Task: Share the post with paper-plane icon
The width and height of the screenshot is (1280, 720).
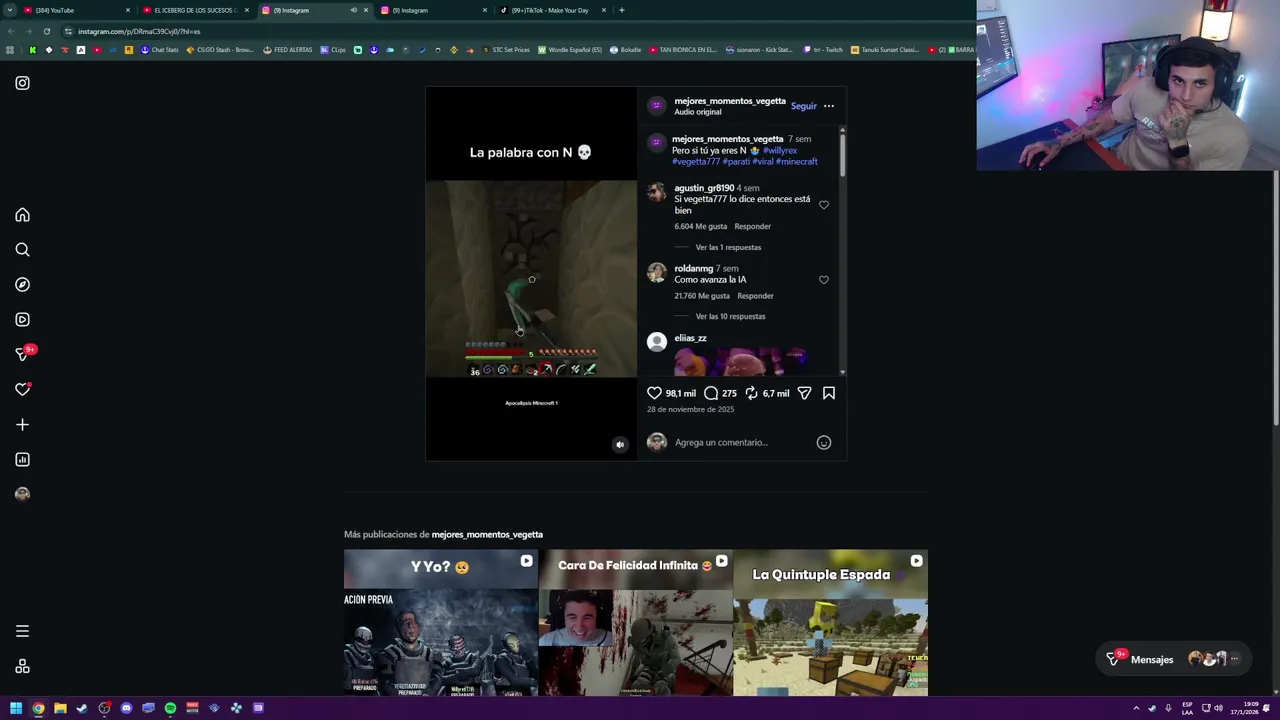Action: click(x=804, y=393)
